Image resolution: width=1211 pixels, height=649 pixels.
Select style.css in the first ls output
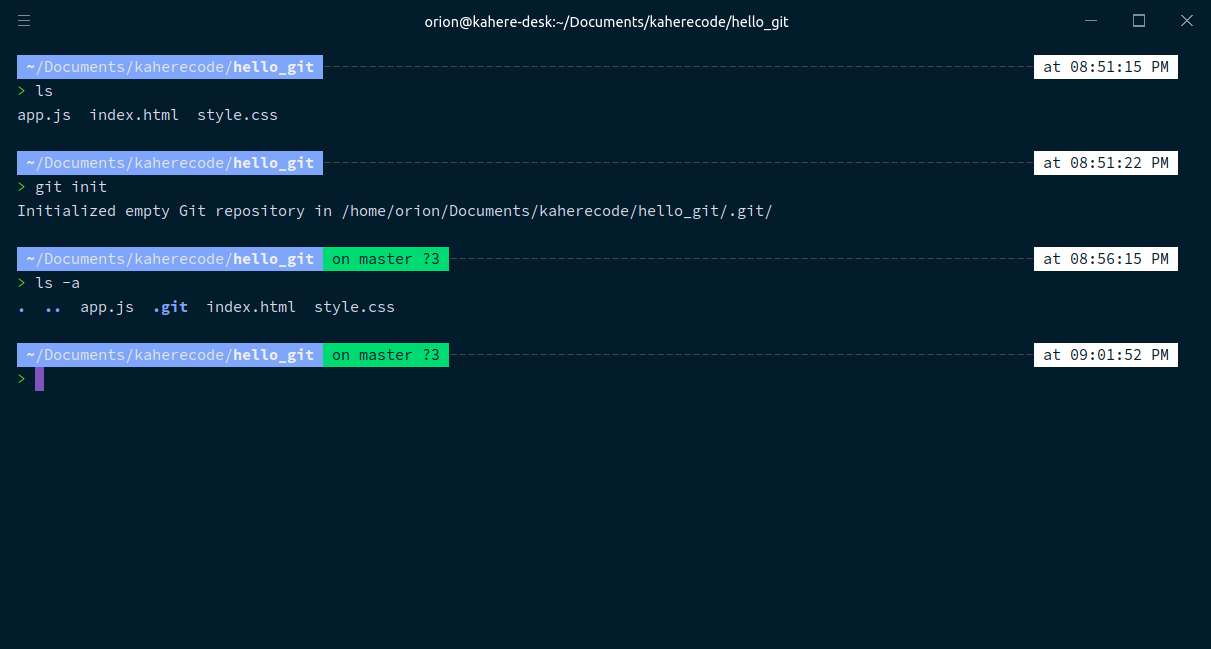[x=237, y=115]
